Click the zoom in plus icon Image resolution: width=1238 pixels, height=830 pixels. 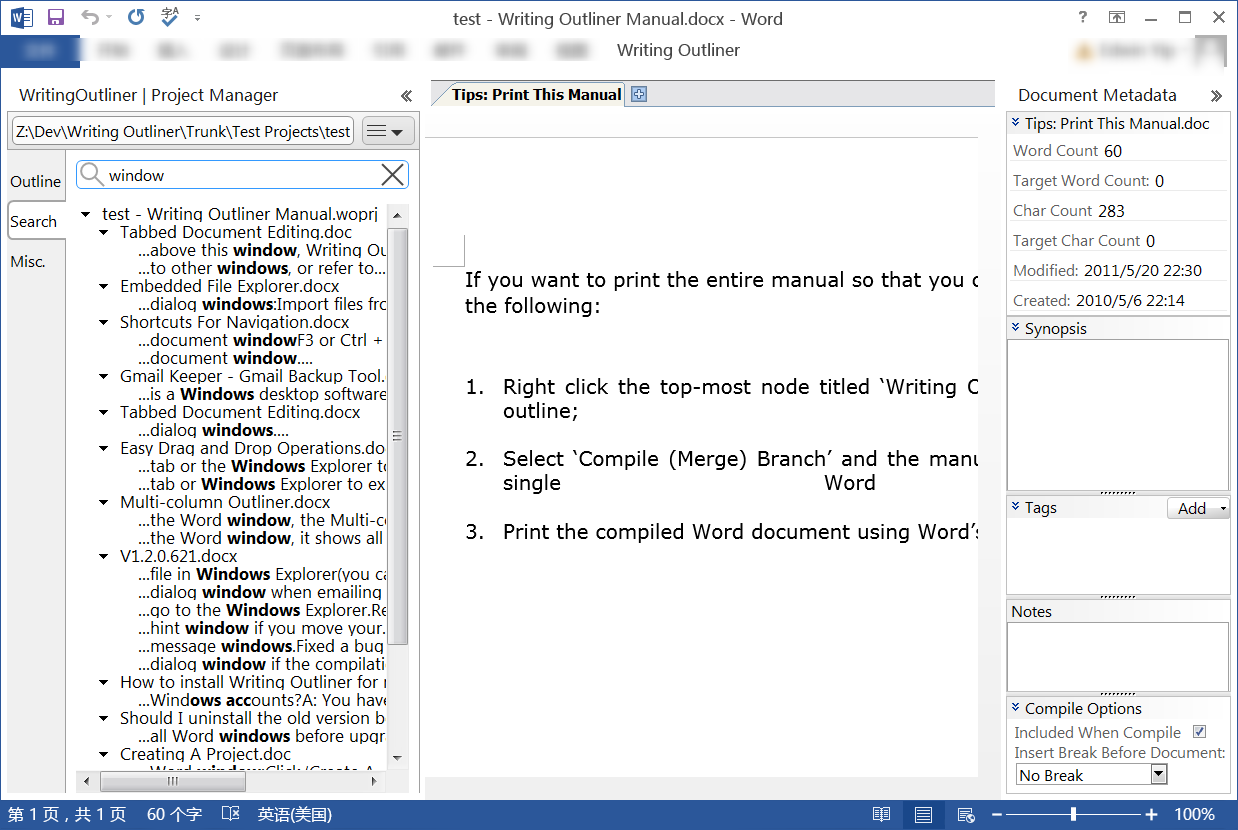[x=1152, y=815]
